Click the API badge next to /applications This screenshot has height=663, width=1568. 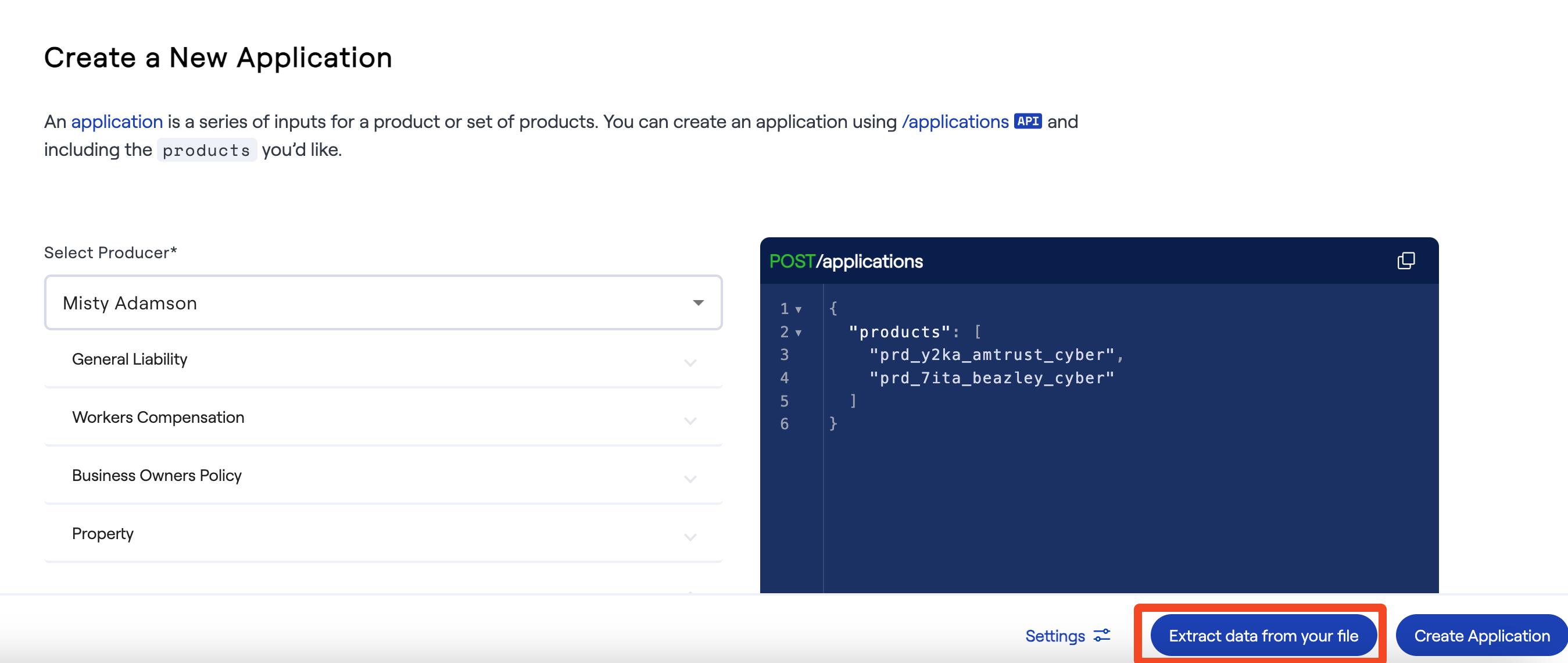[x=1028, y=122]
